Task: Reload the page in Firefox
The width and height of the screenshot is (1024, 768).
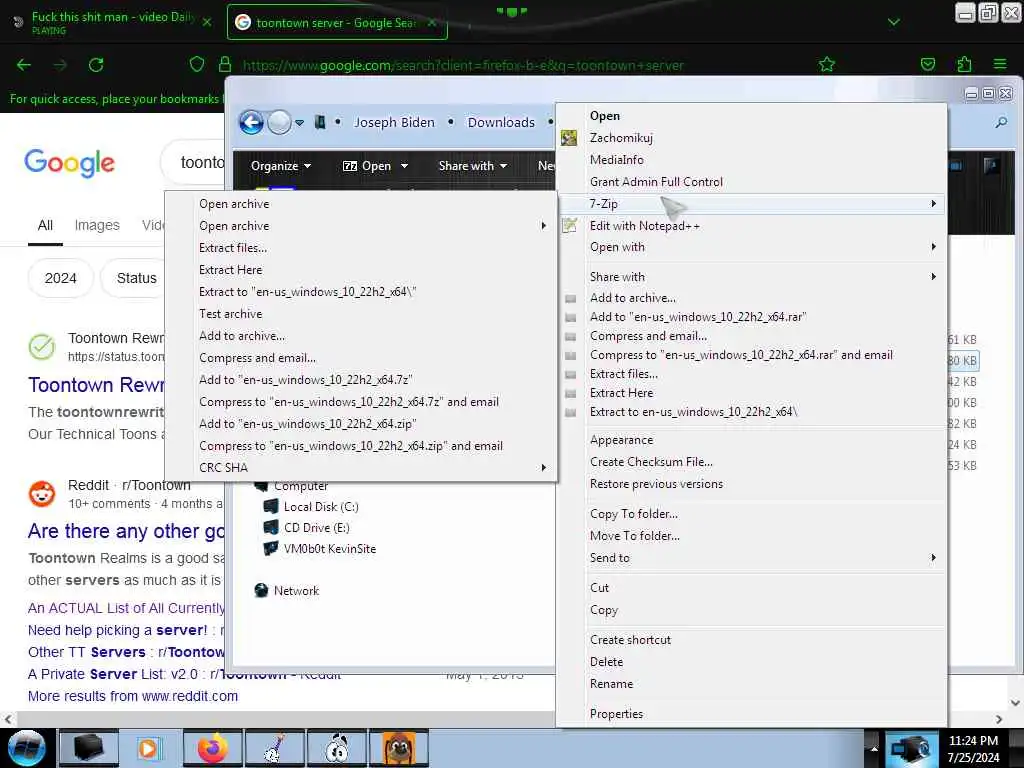Action: 96,65
